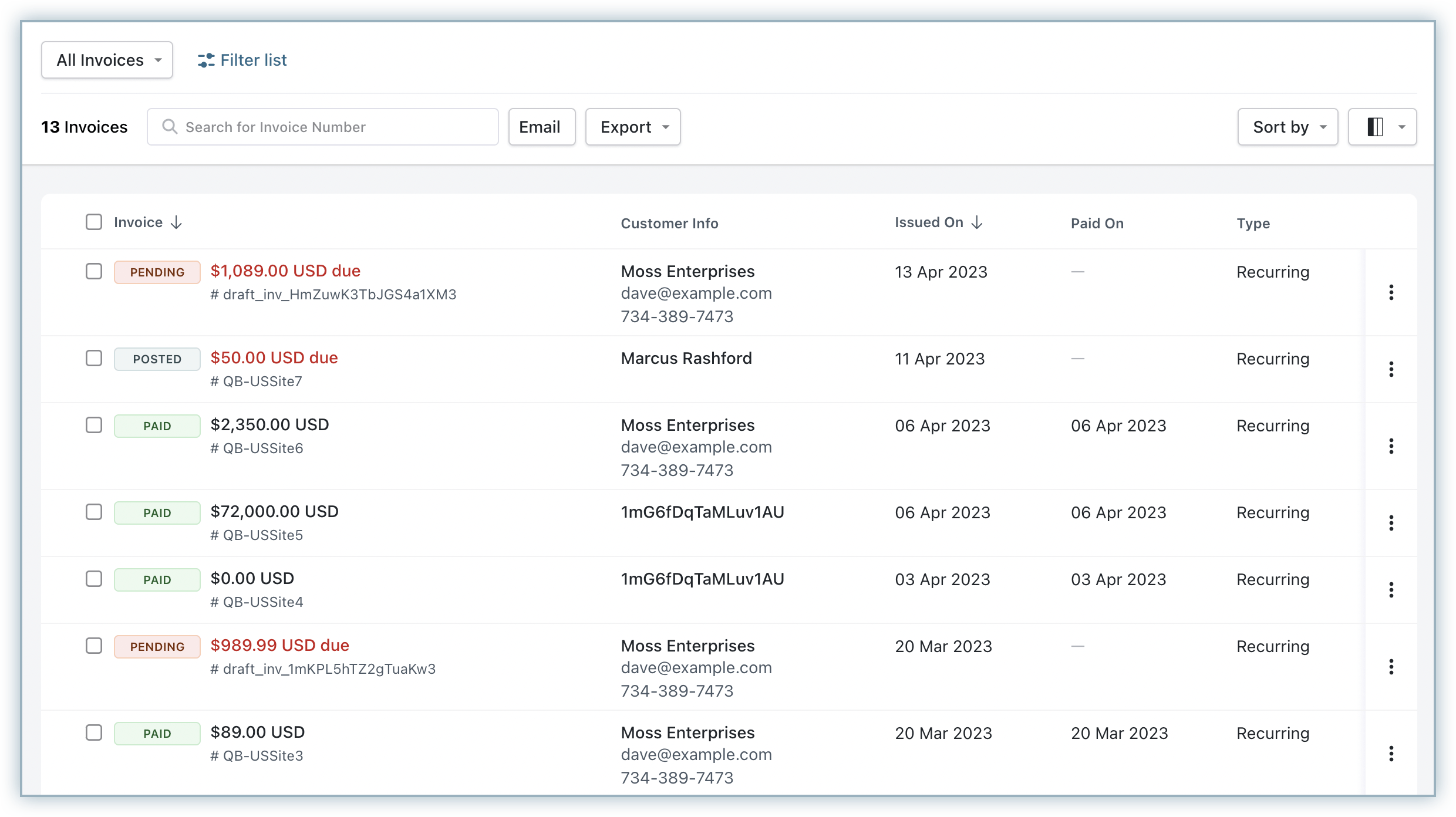Image resolution: width=1456 pixels, height=817 pixels.
Task: Click the sort arrow on Invoice column
Action: (x=176, y=222)
